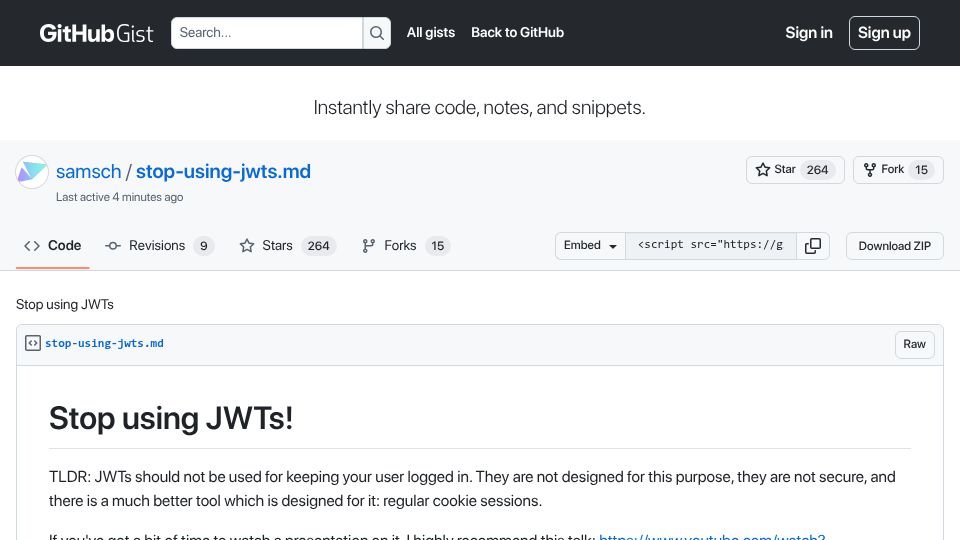Image resolution: width=960 pixels, height=540 pixels.
Task: Click the Download ZIP button
Action: [x=894, y=246]
